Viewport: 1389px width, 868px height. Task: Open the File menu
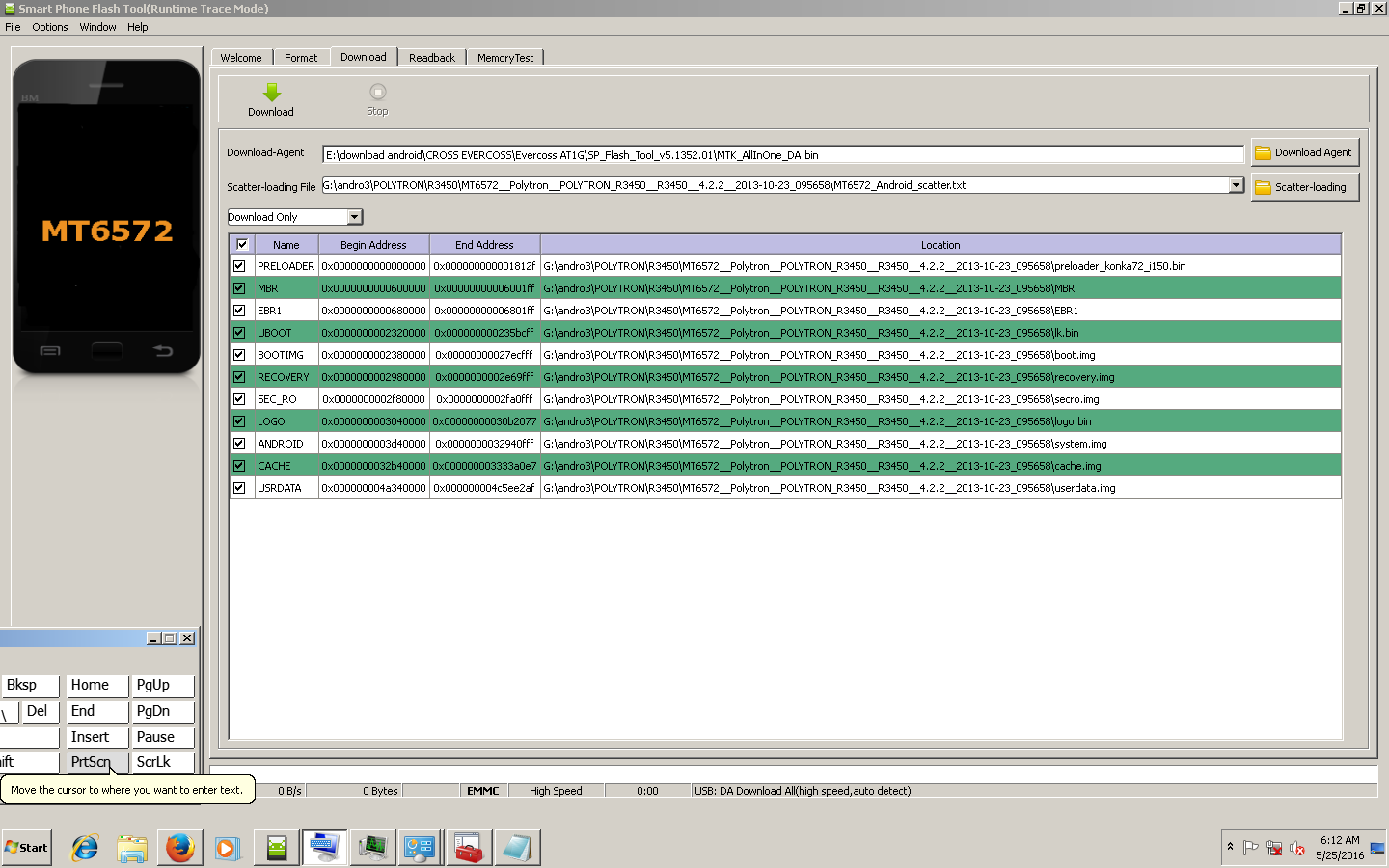tap(13, 27)
